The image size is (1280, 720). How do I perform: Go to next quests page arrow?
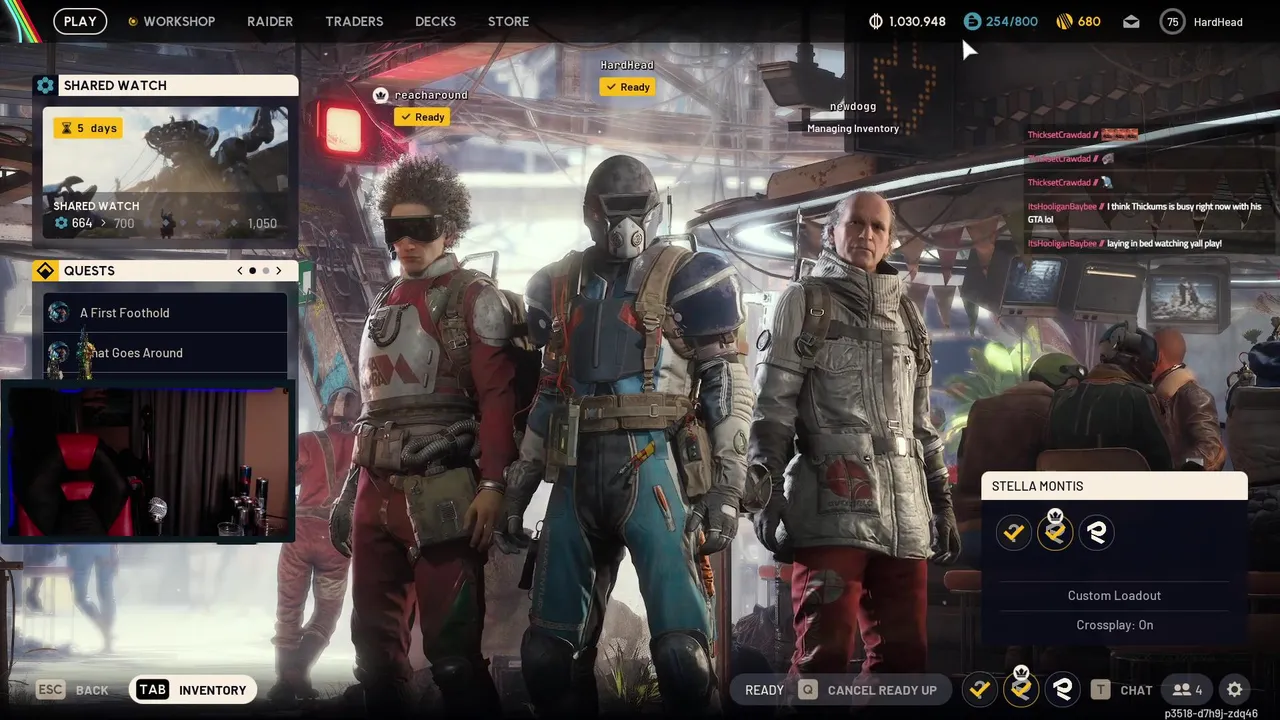tap(278, 271)
